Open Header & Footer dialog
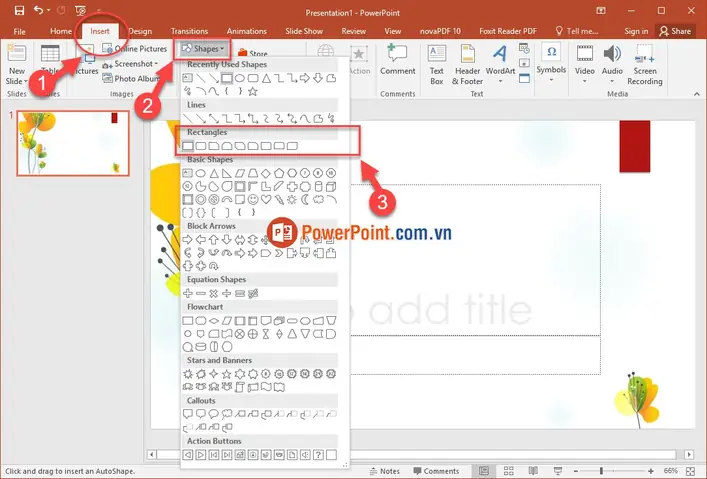This screenshot has width=707, height=479. tap(467, 65)
